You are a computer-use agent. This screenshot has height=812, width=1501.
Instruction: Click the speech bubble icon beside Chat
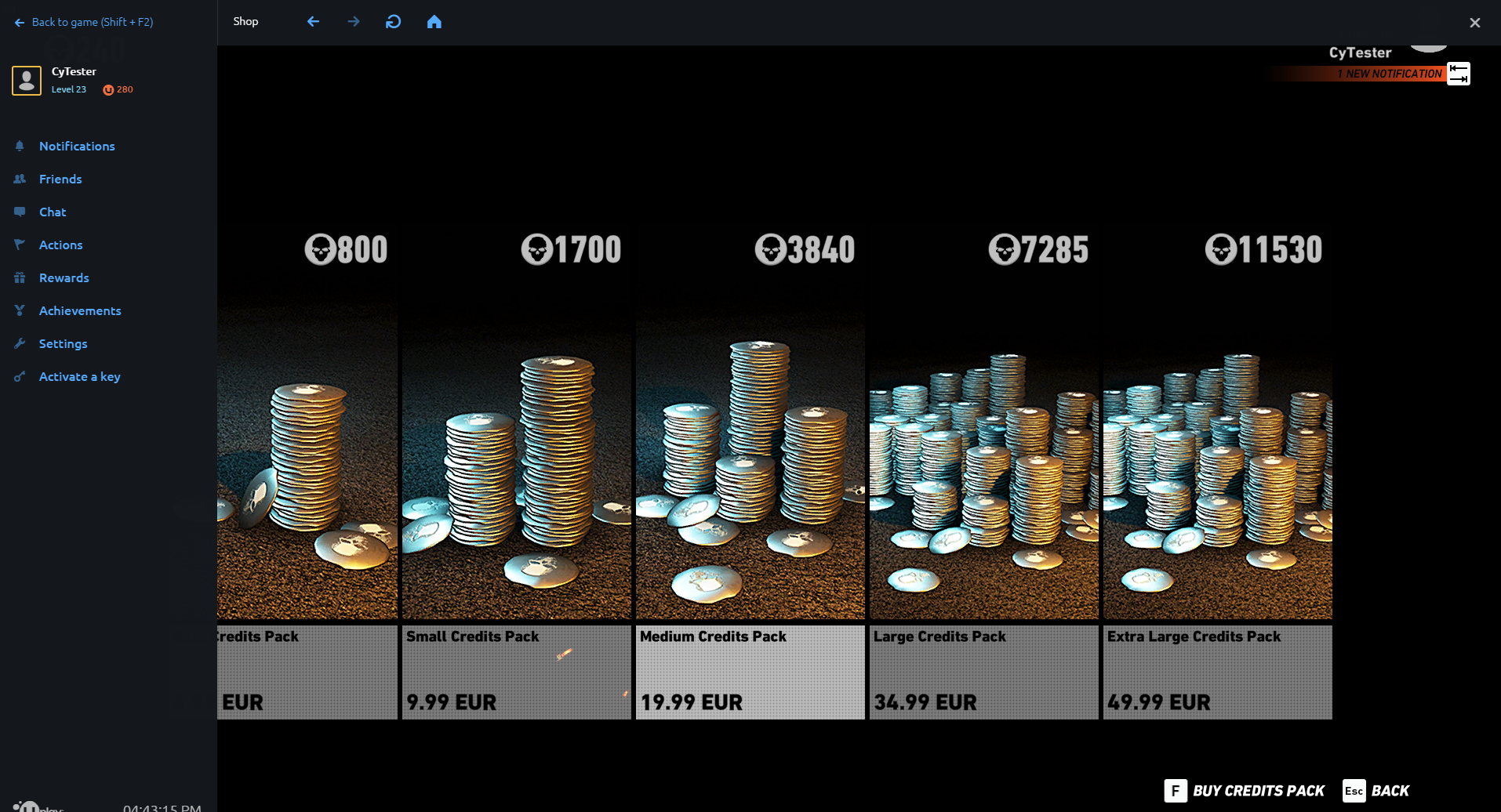click(x=20, y=212)
